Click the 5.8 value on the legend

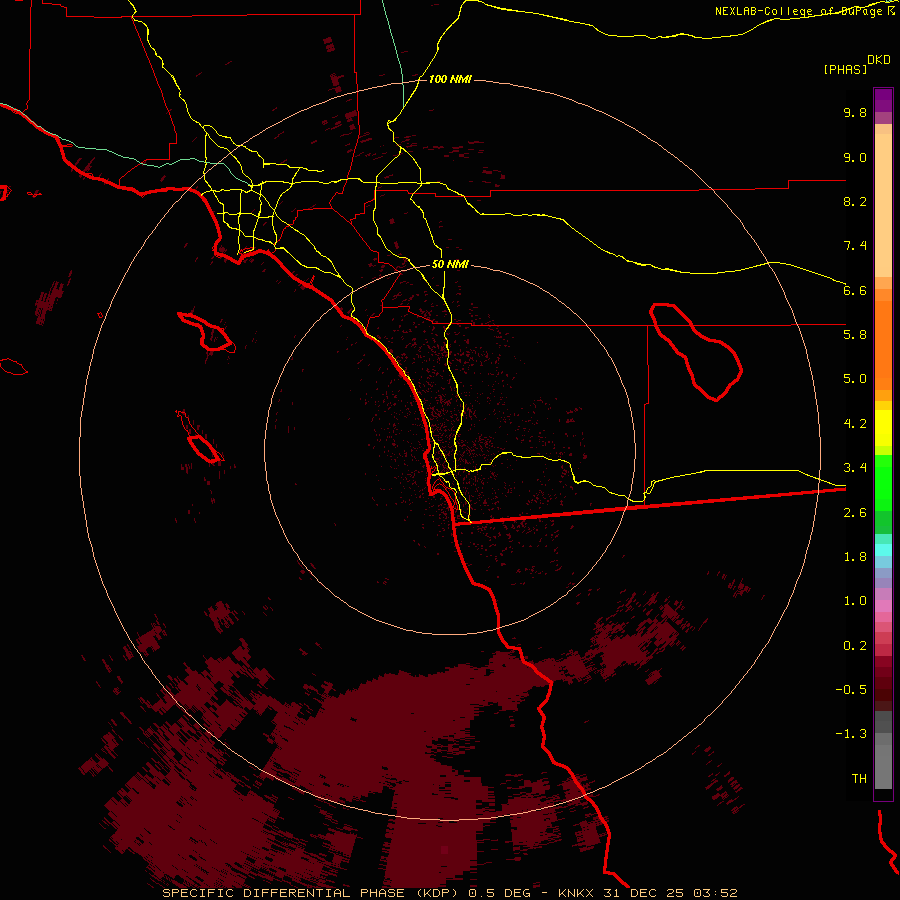pos(855,334)
